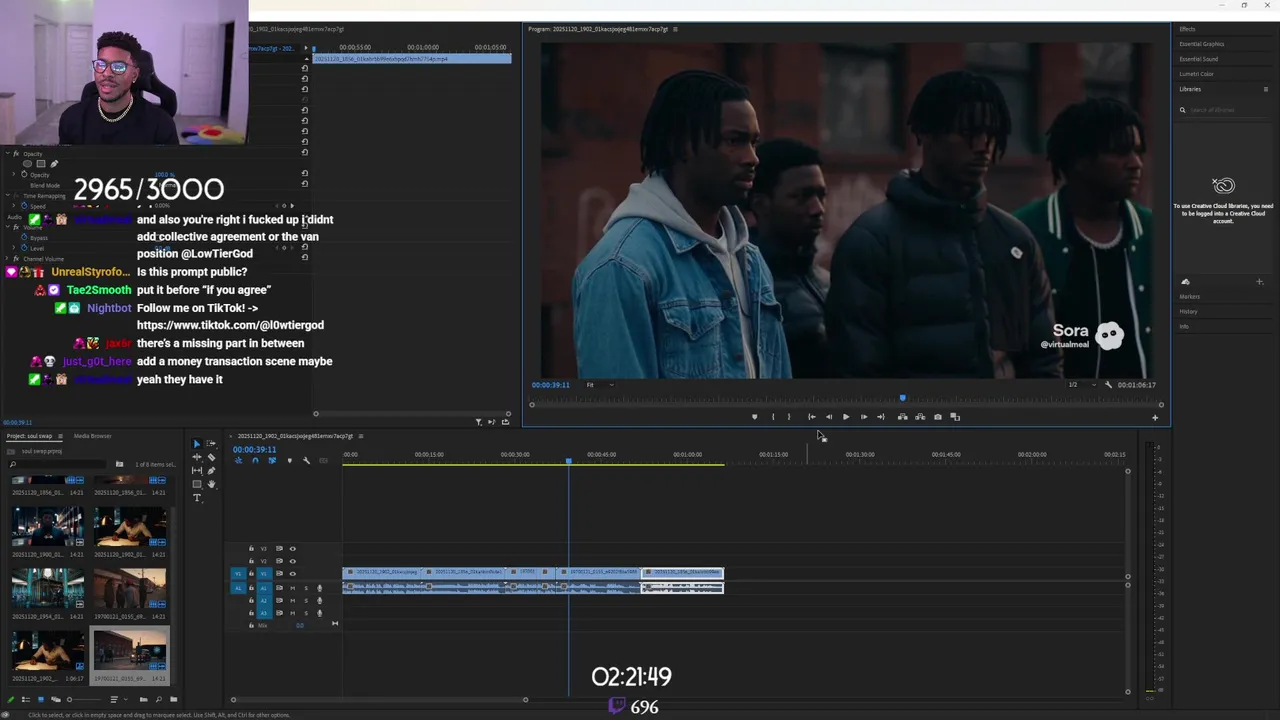Select the Selection tool arrow
The height and width of the screenshot is (720, 1280).
click(x=196, y=444)
